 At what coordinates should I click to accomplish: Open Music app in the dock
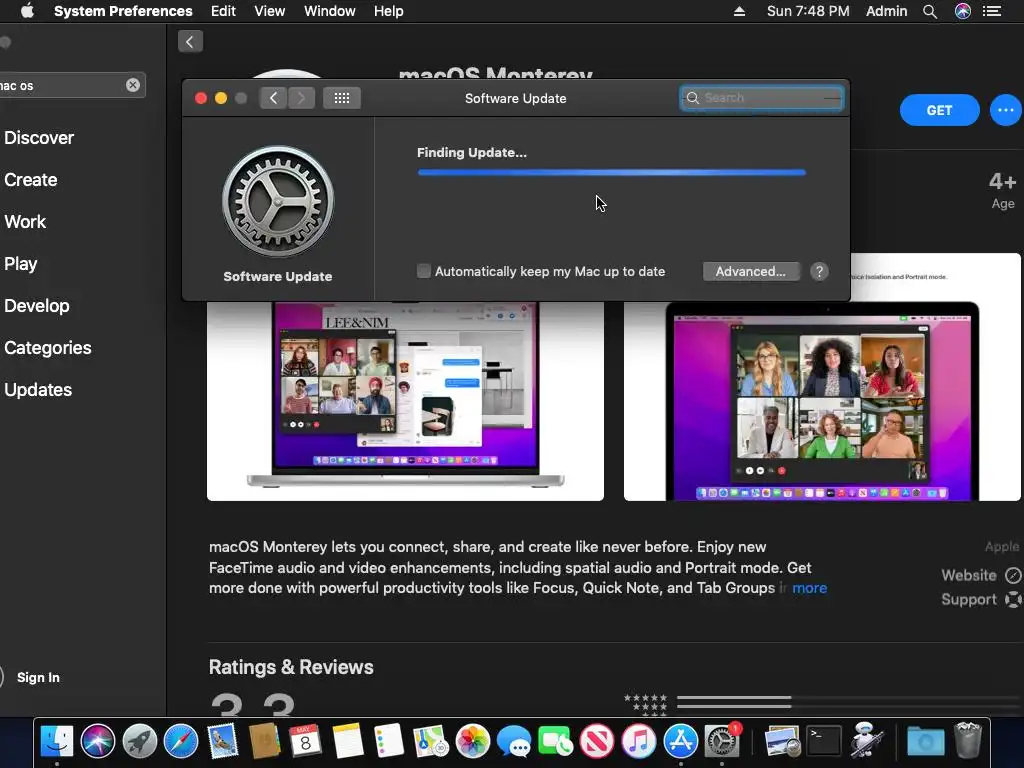(x=639, y=741)
